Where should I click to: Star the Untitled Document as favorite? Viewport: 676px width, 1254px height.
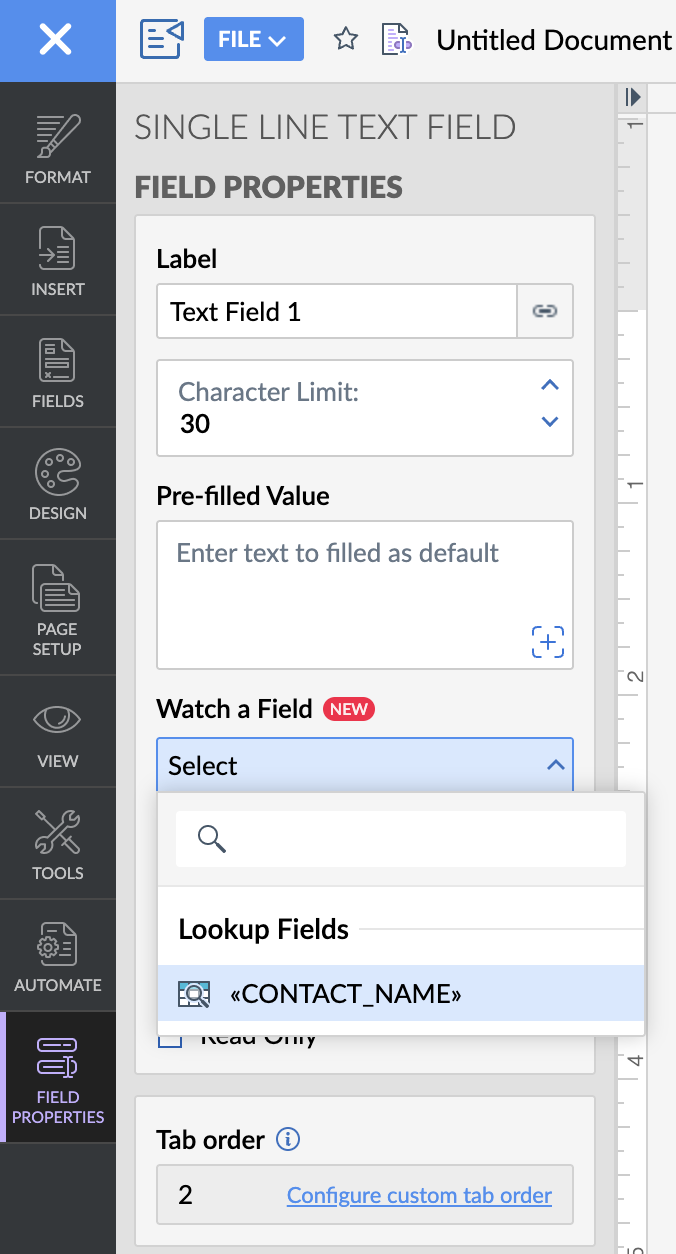coord(346,40)
